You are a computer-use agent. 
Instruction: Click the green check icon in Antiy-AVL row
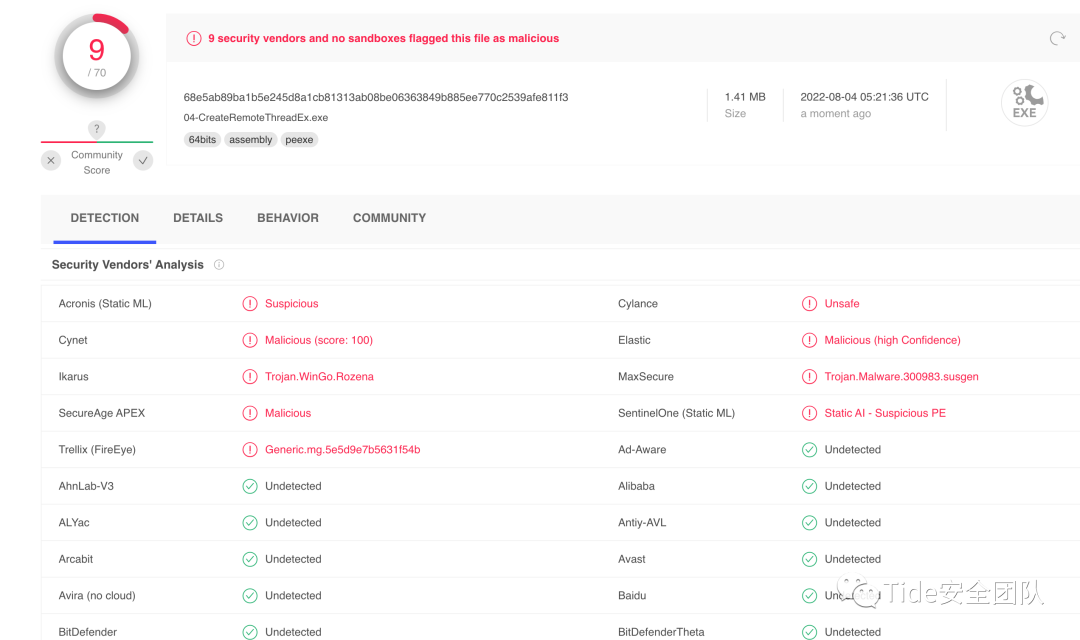tap(809, 523)
